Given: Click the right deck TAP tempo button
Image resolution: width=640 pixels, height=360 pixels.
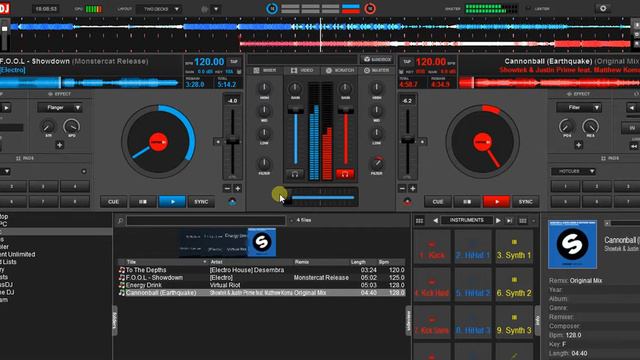Looking at the screenshot, I should (x=407, y=62).
